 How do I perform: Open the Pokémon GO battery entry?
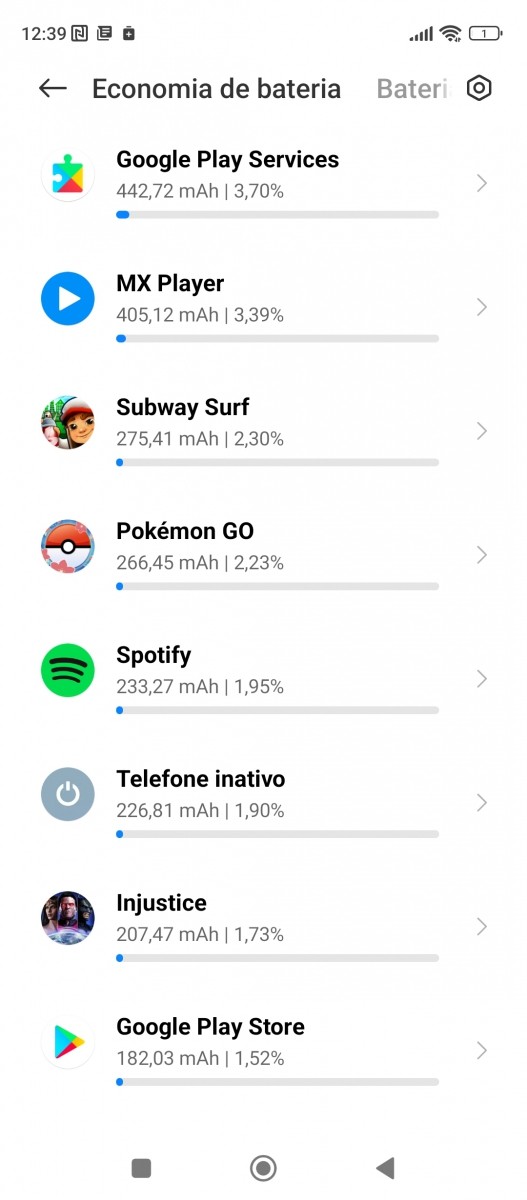click(x=263, y=556)
